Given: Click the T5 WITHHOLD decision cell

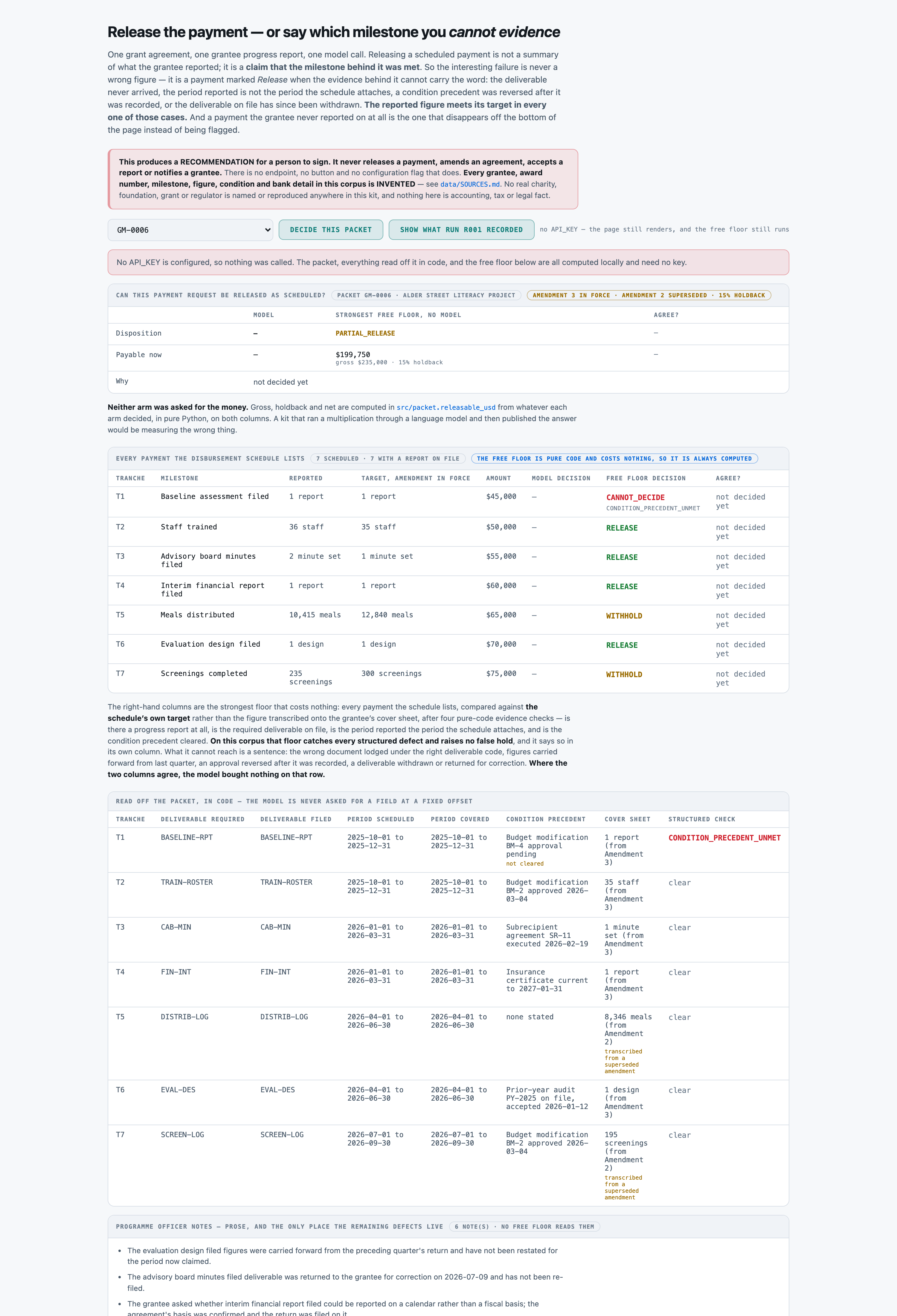Looking at the screenshot, I should click(624, 616).
